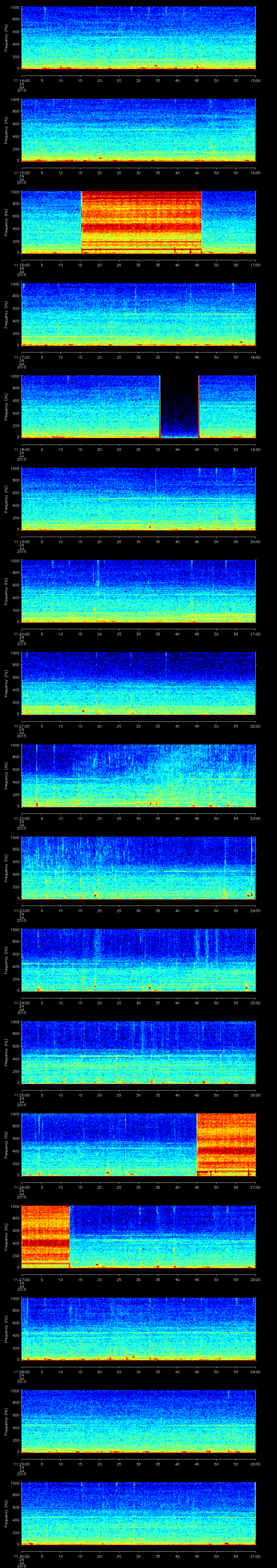Select the "11:20:00" start time label

tap(21, 634)
